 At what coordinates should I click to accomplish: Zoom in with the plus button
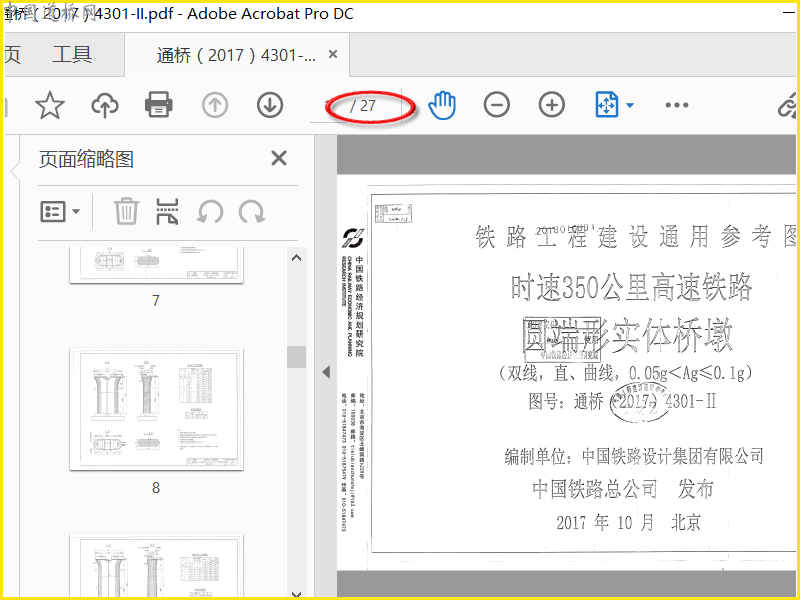(552, 105)
